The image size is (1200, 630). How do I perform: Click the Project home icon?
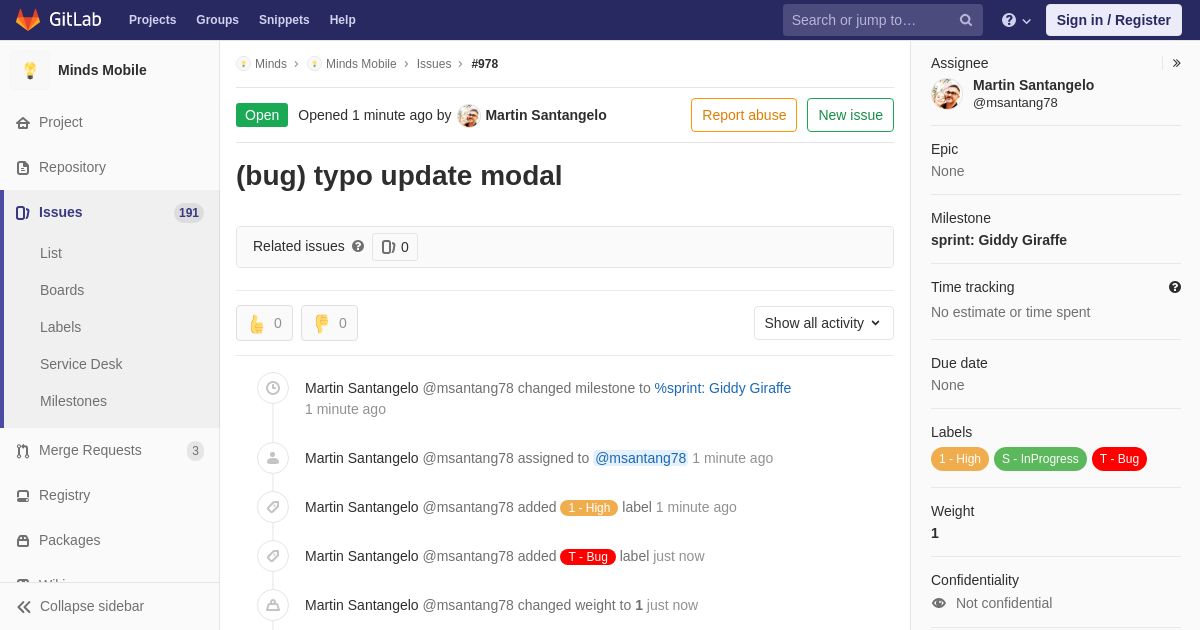click(x=23, y=123)
